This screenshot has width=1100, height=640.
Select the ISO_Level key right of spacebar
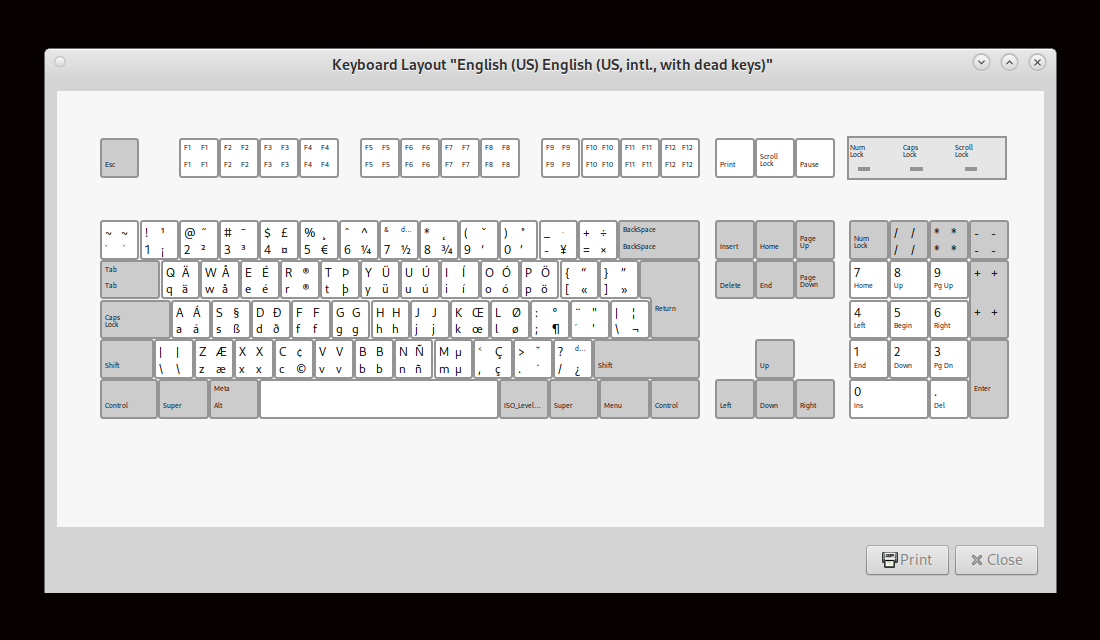point(524,399)
